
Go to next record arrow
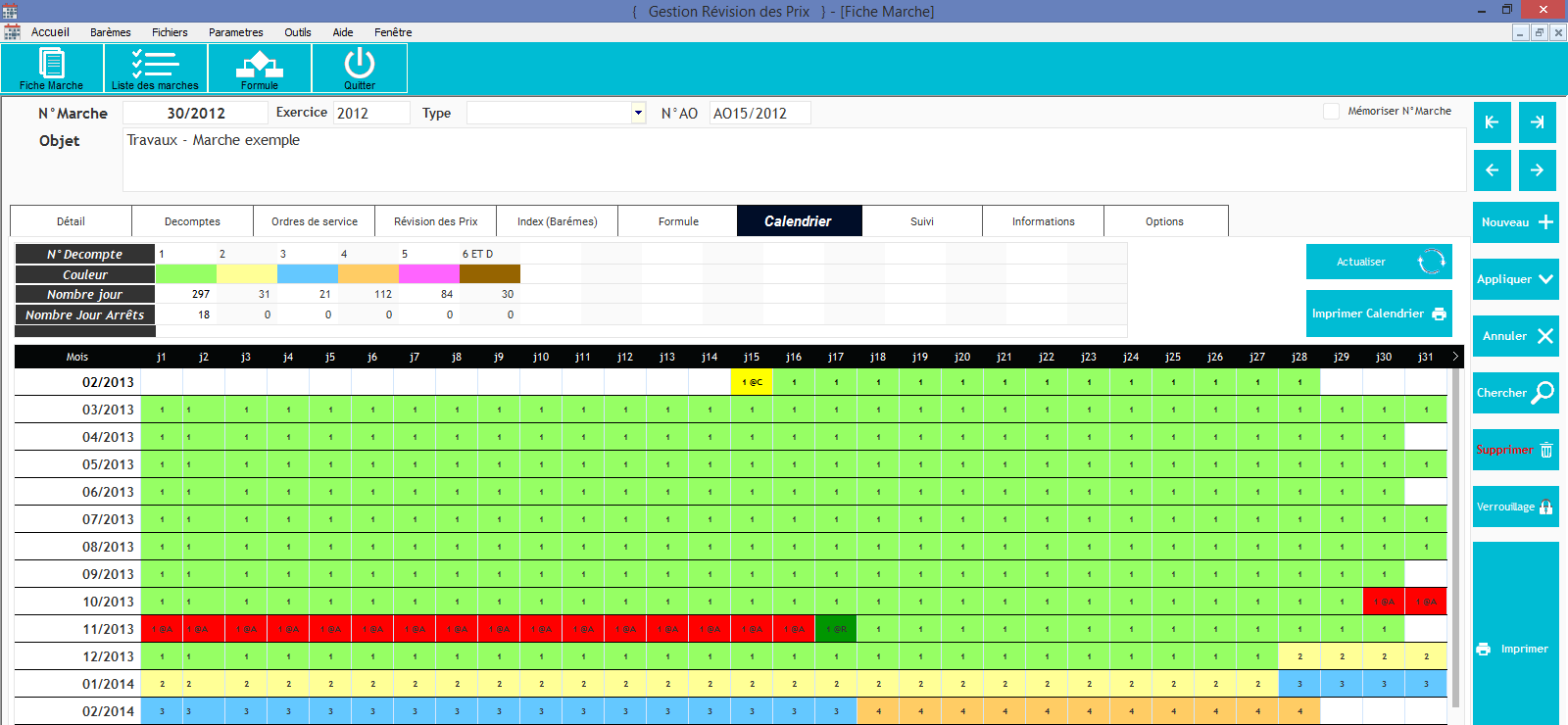[1538, 170]
